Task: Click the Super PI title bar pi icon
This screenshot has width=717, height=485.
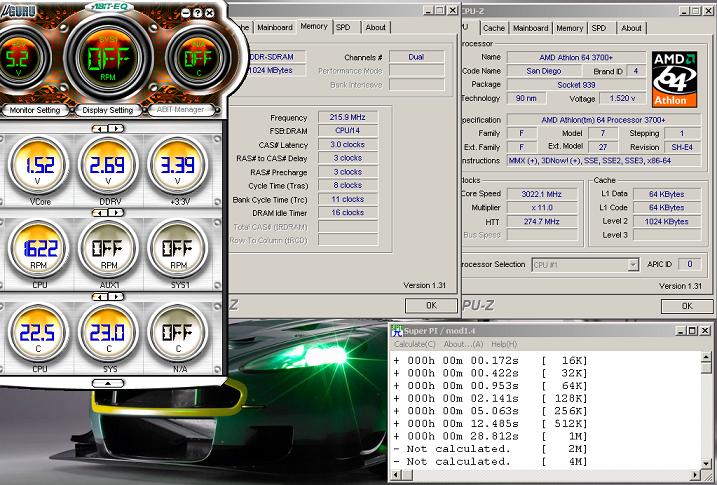Action: pyautogui.click(x=397, y=330)
